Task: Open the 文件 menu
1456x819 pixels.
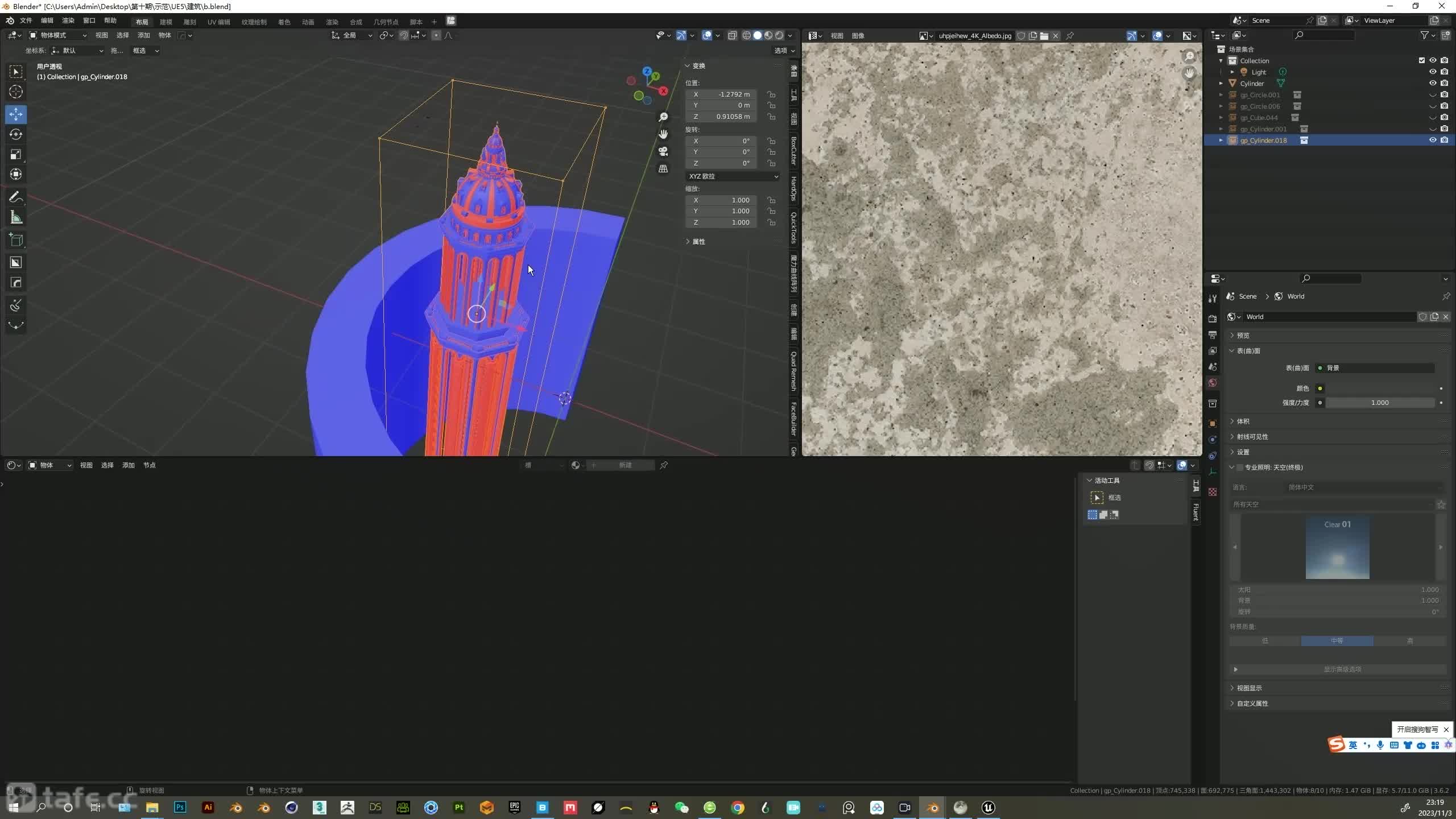Action: click(26, 20)
